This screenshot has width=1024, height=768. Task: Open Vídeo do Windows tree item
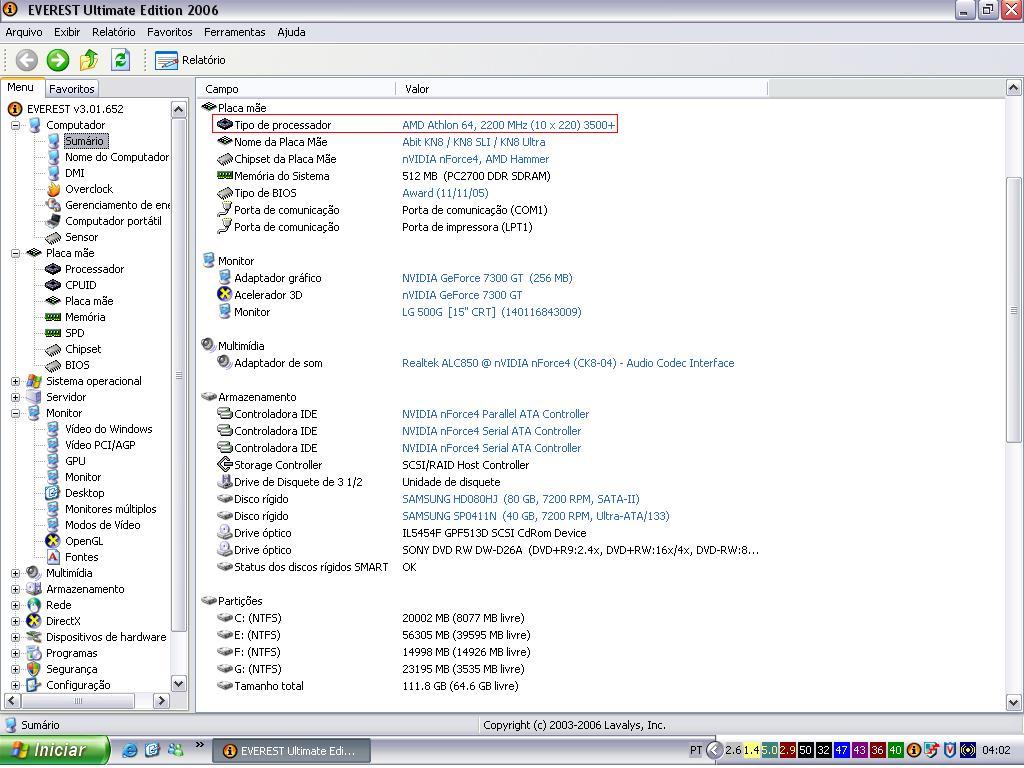tap(108, 429)
